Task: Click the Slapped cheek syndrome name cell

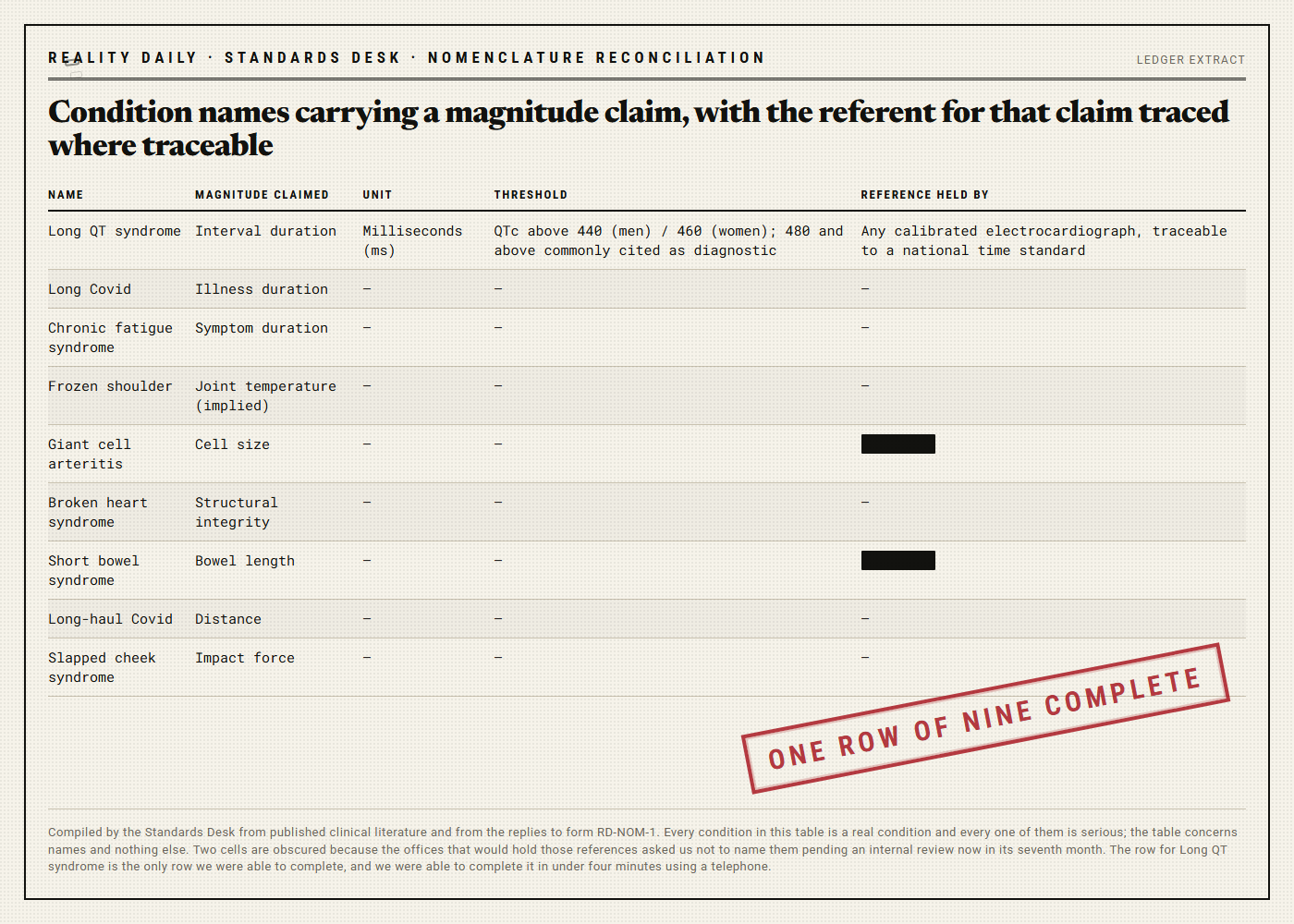Action: [102, 667]
